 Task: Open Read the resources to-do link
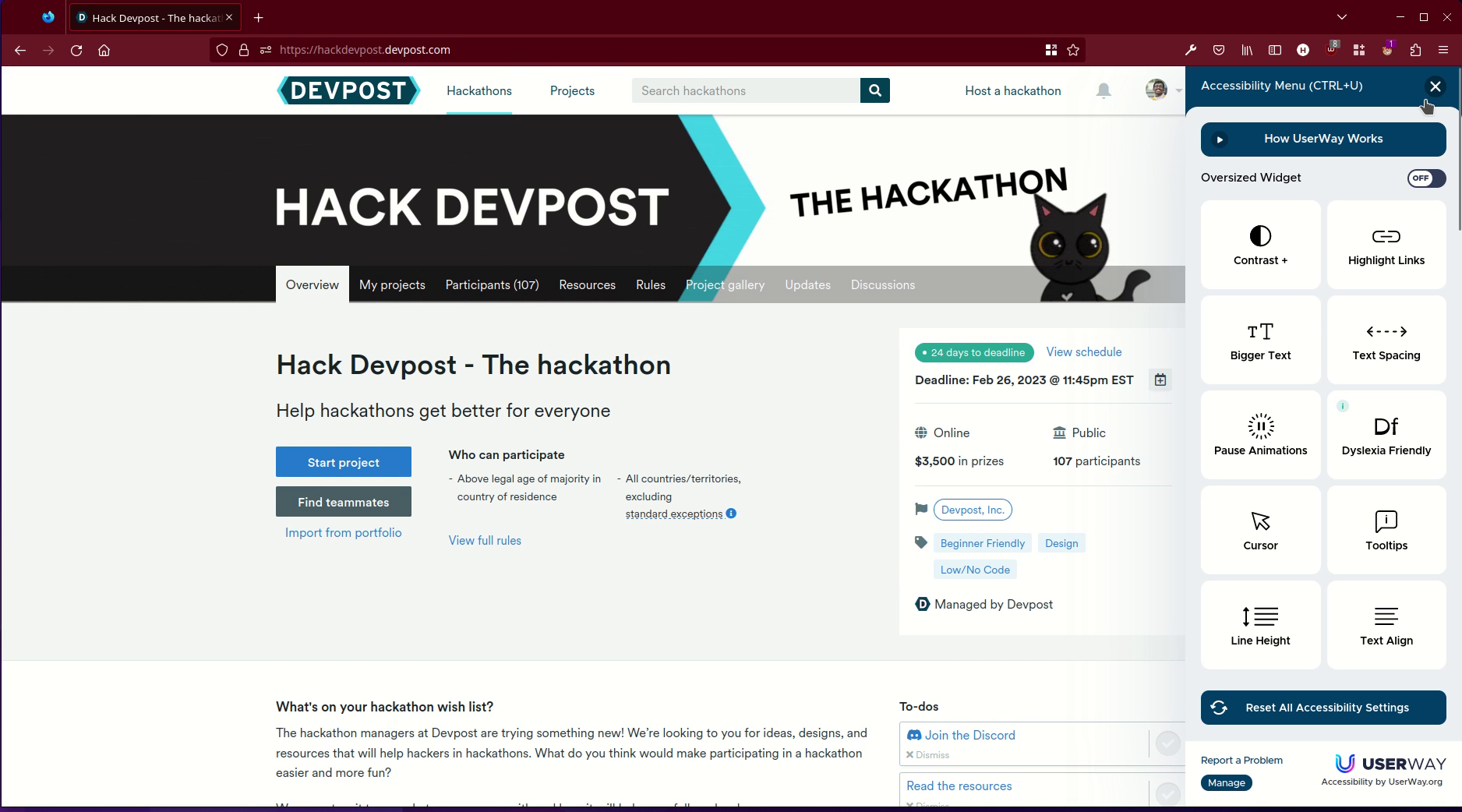(959, 786)
